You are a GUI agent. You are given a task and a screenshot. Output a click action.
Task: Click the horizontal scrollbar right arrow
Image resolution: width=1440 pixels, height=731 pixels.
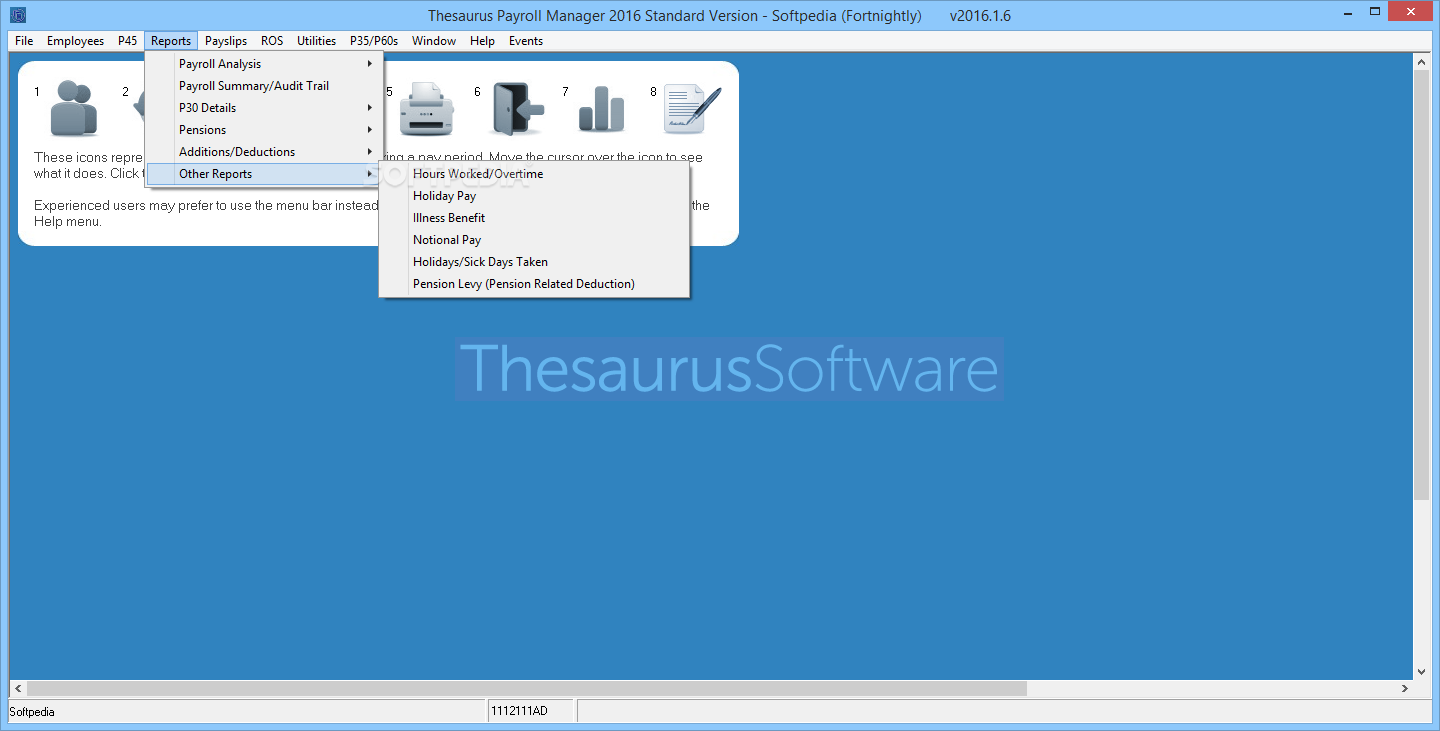click(x=1405, y=689)
